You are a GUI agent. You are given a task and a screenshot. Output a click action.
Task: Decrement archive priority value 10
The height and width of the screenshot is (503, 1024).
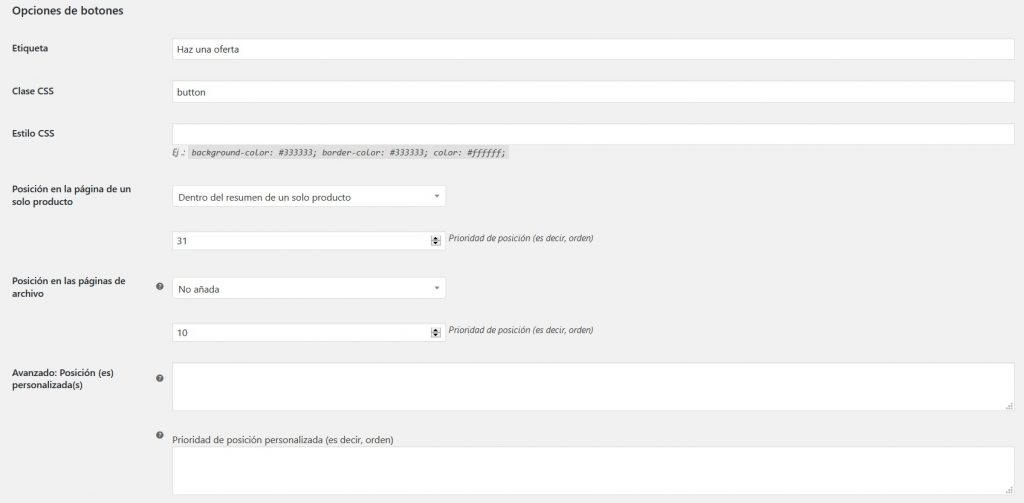(435, 335)
